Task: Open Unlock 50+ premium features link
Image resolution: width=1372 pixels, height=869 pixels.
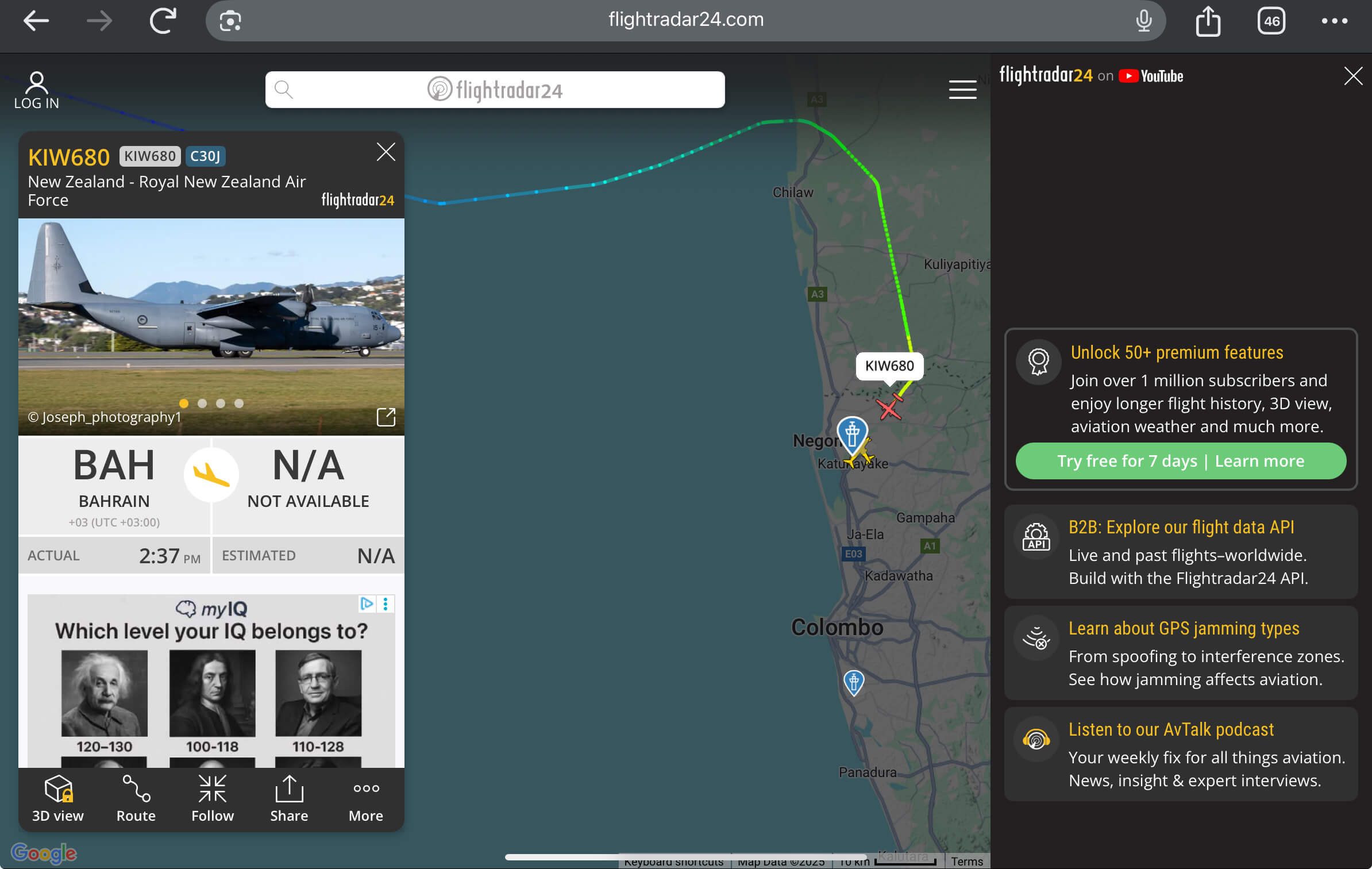Action: (1177, 352)
